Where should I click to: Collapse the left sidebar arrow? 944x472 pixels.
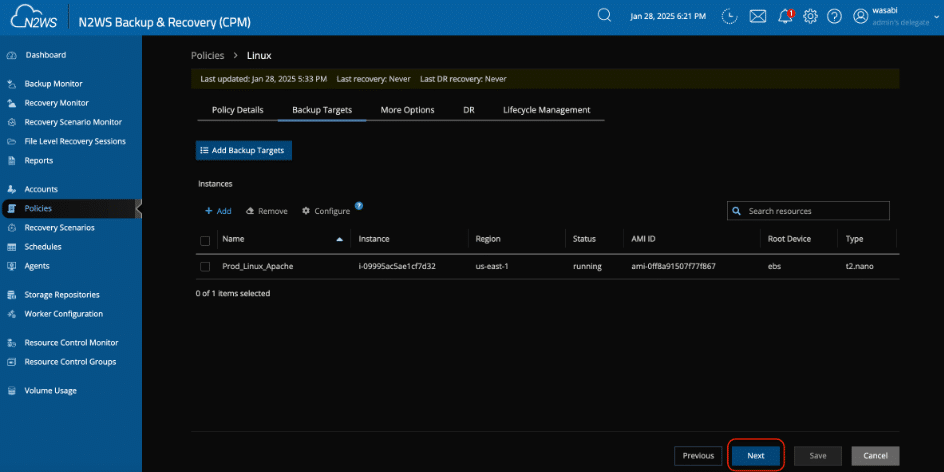(139, 208)
